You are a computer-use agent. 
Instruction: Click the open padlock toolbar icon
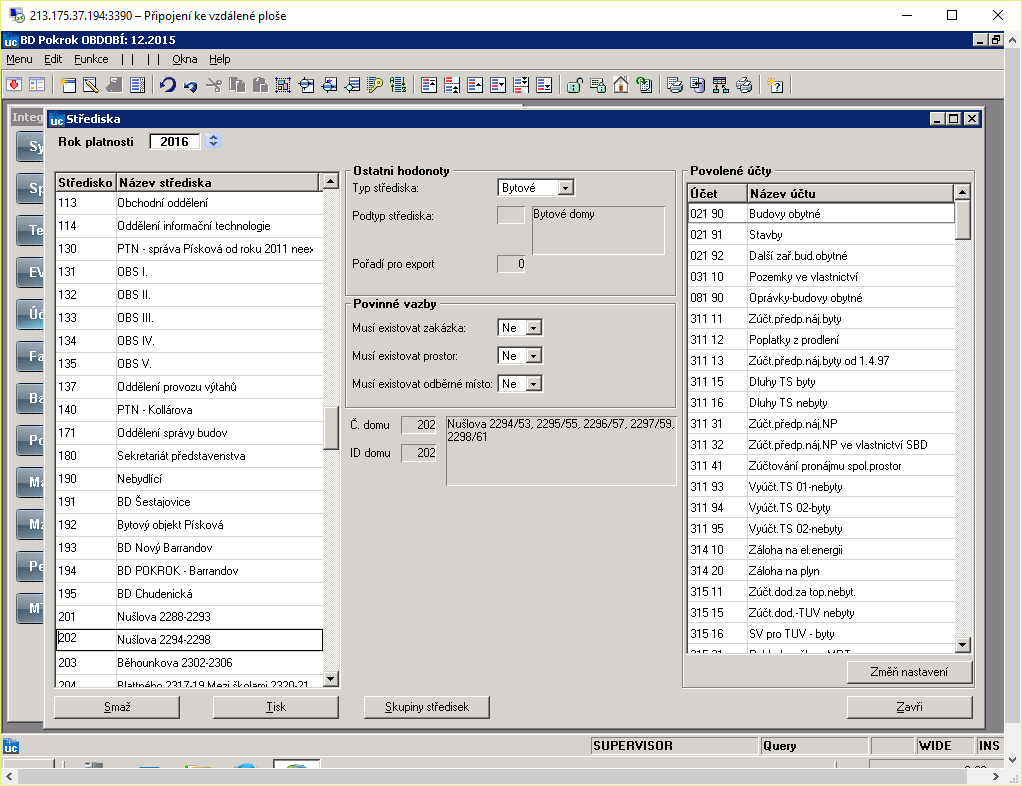(574, 85)
